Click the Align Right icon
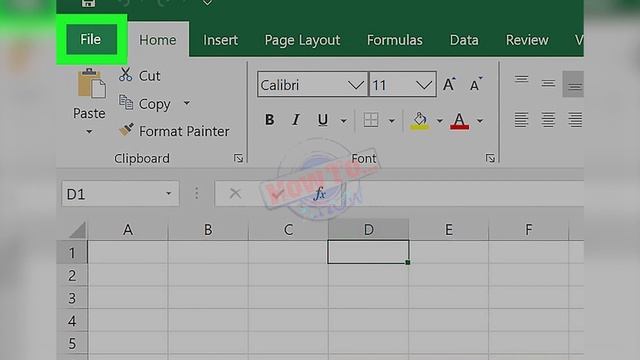 [x=575, y=120]
